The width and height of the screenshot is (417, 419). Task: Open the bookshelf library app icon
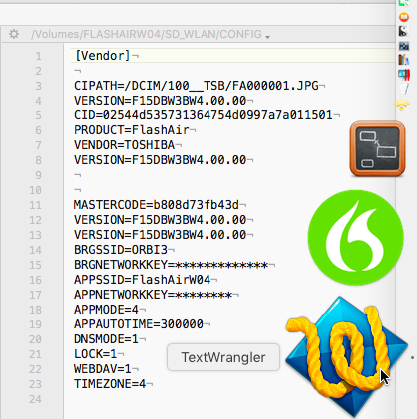[x=404, y=60]
